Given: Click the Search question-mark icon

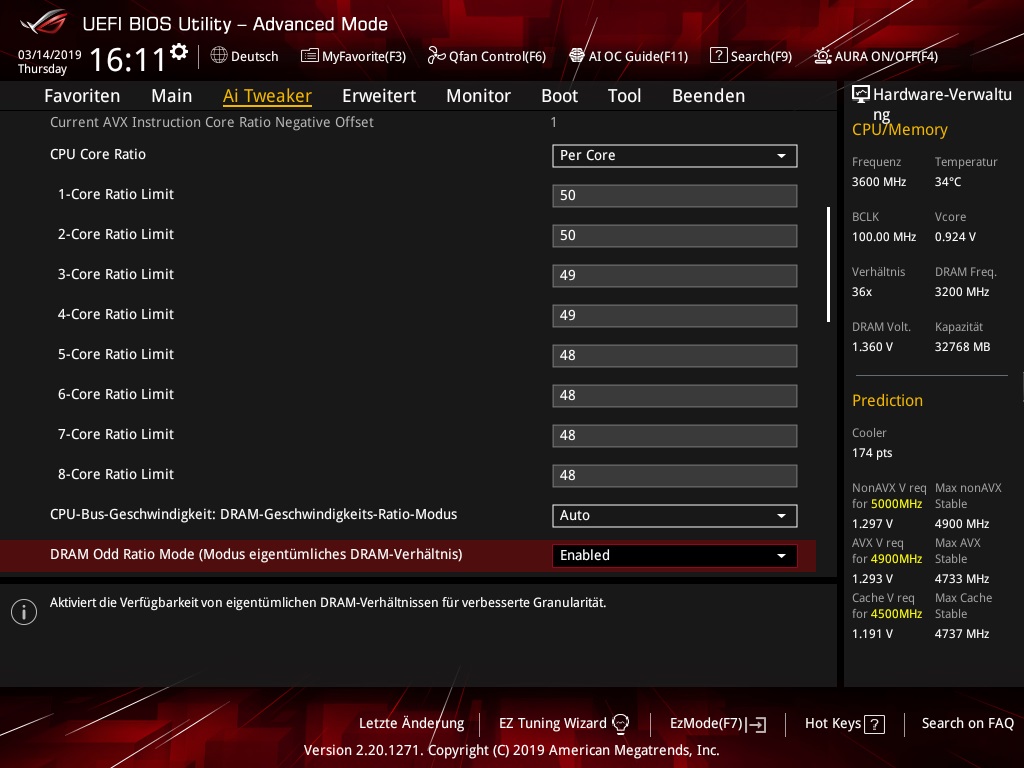Looking at the screenshot, I should [718, 56].
